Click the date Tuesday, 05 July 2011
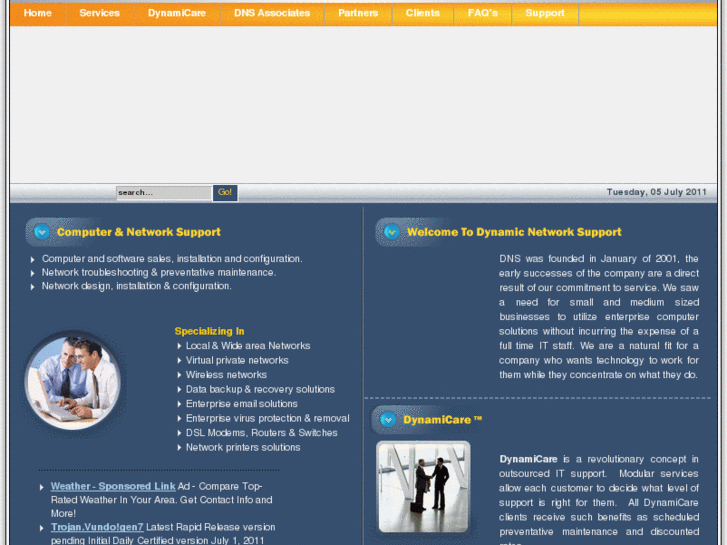Screen dimensions: 727x545 tap(657, 192)
